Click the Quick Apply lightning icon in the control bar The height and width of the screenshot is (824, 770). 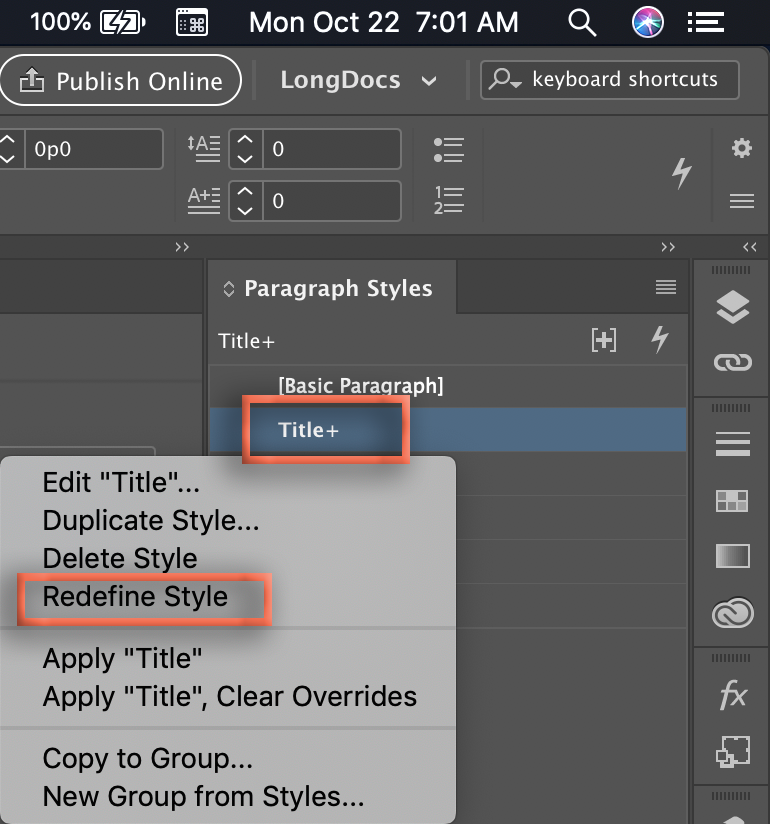(x=681, y=174)
